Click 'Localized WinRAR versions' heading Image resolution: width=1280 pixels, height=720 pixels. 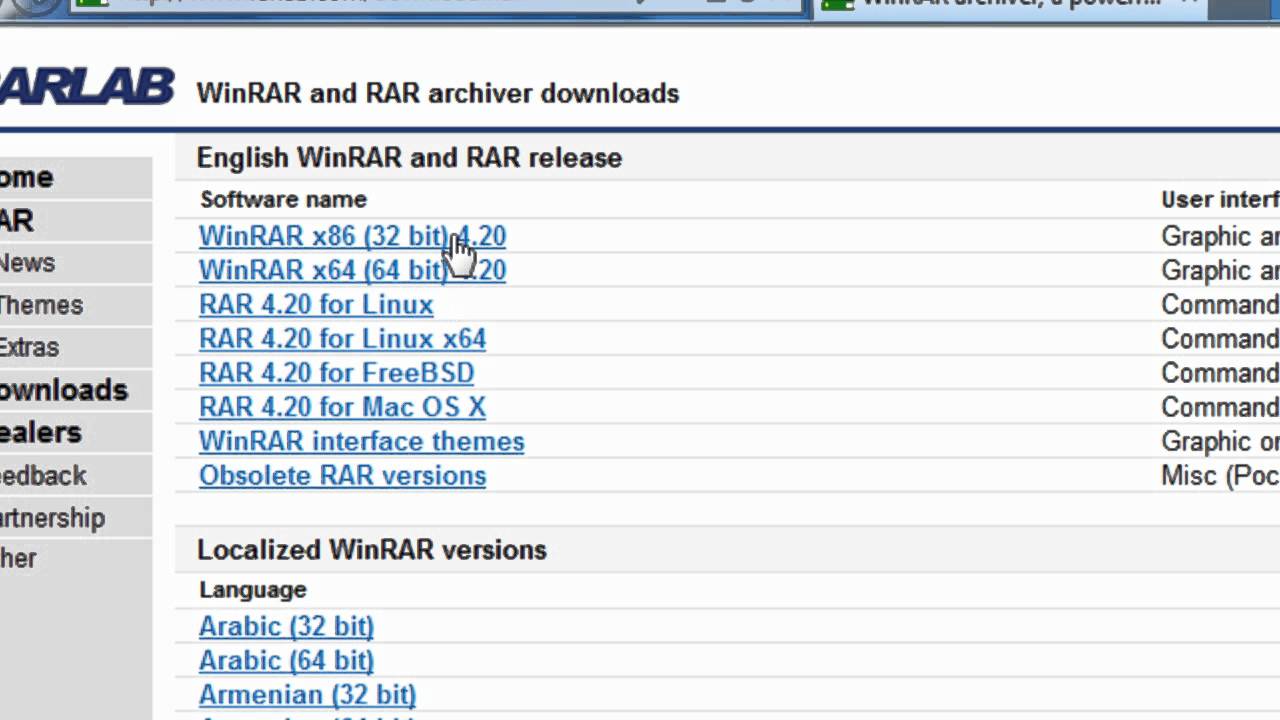(372, 549)
